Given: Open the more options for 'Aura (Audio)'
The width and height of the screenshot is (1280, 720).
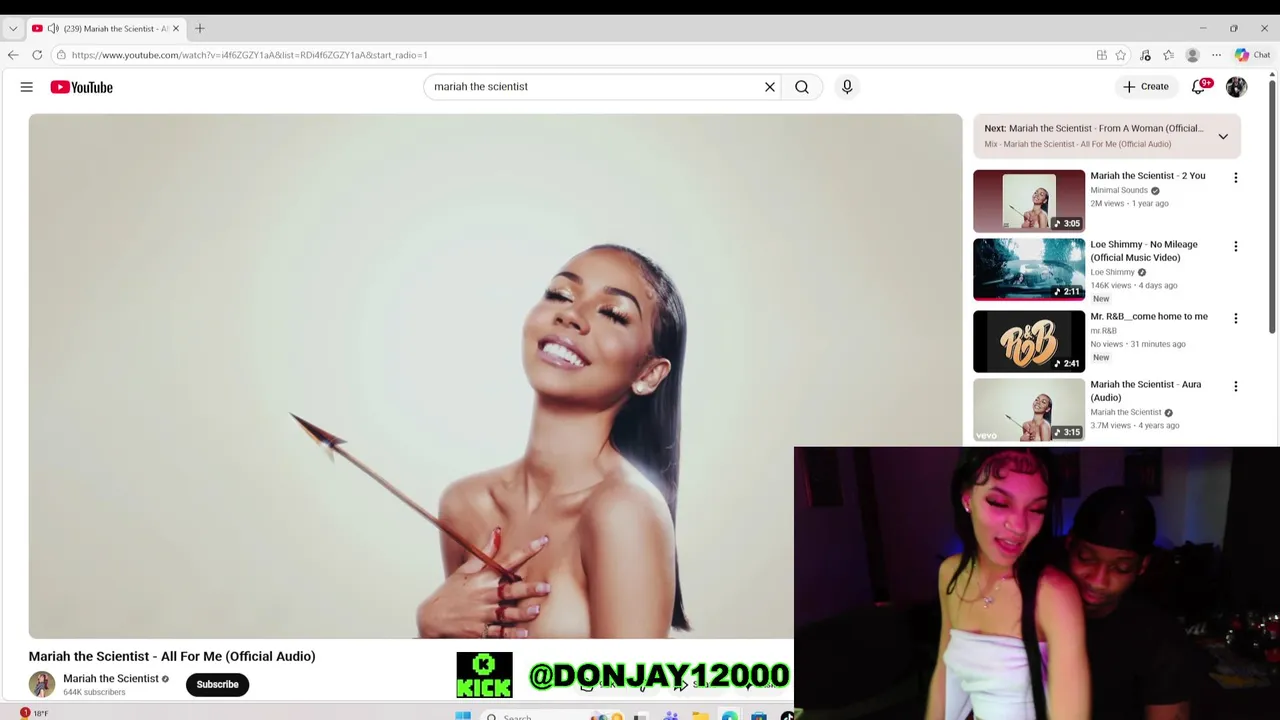Looking at the screenshot, I should tap(1236, 386).
